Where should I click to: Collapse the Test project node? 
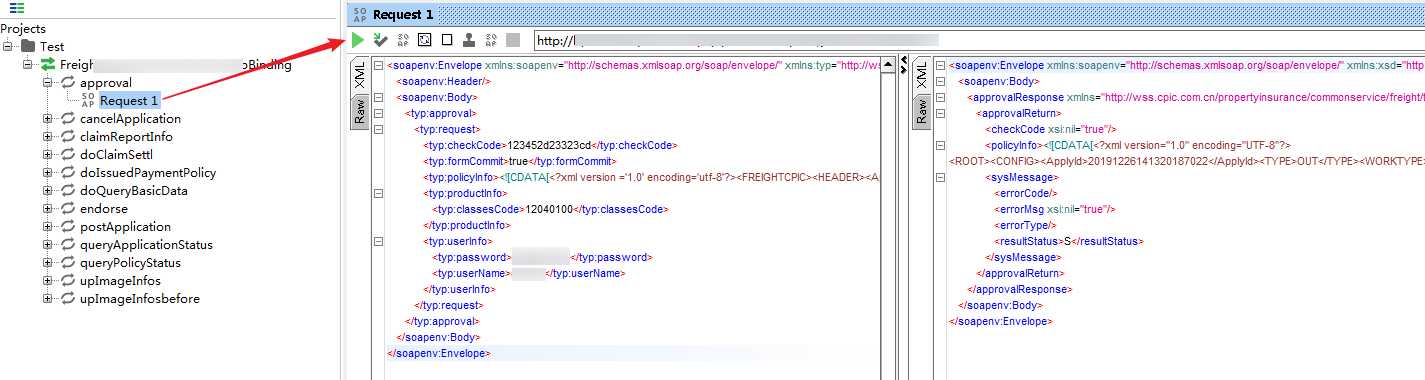click(8, 47)
